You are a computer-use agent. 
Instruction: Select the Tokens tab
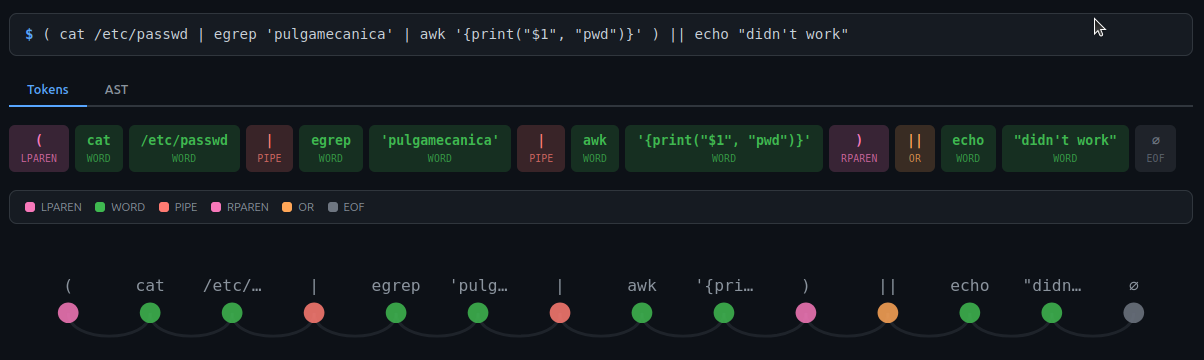(48, 89)
